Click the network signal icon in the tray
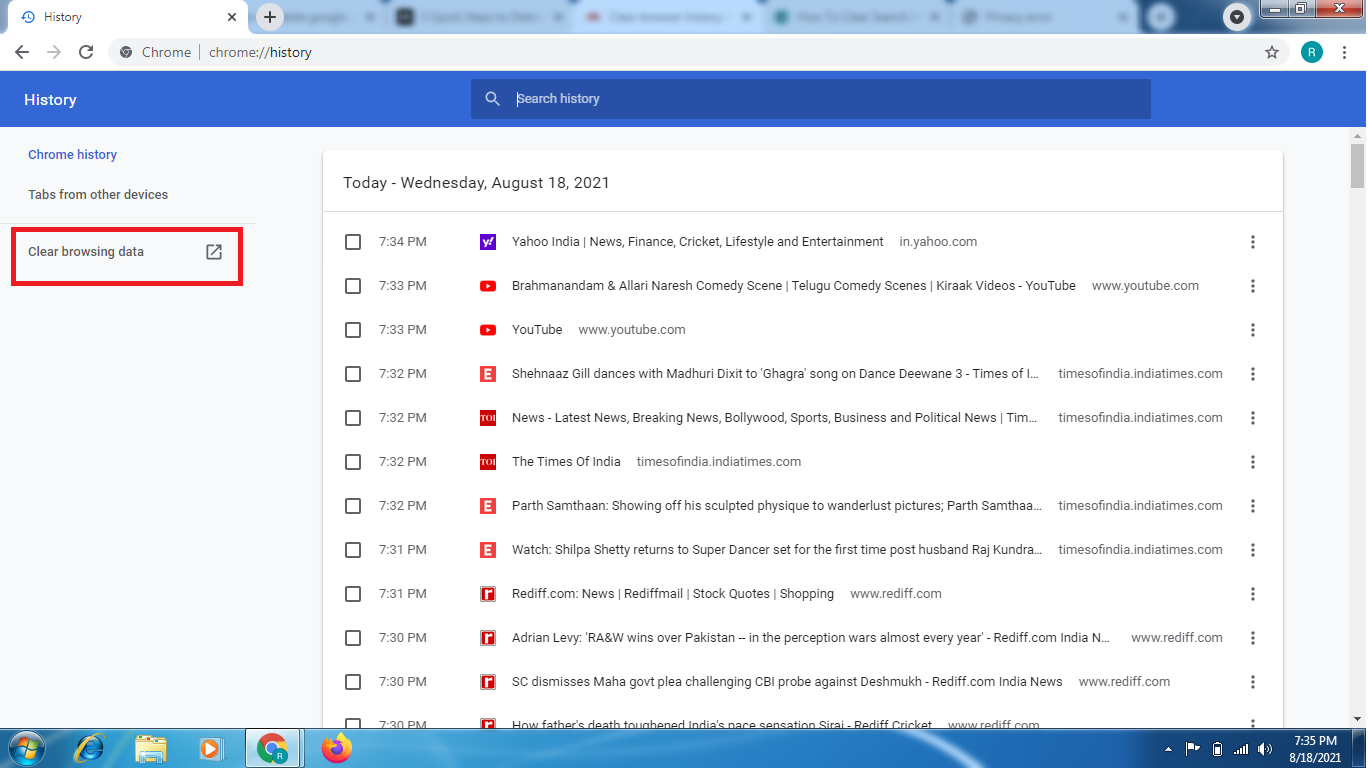Screen dimensions: 1368x768 1241,749
